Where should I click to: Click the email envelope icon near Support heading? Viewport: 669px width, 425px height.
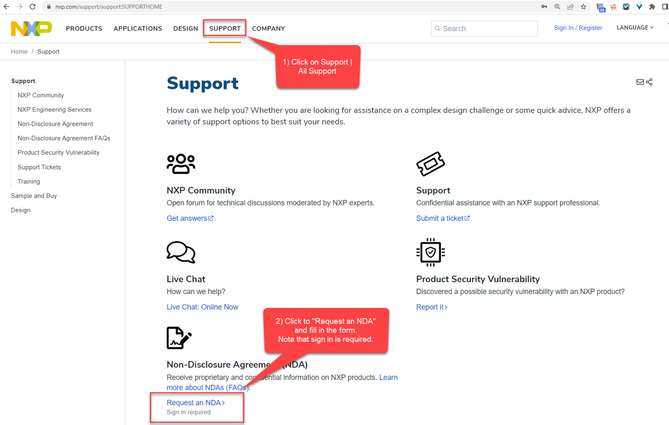[640, 82]
